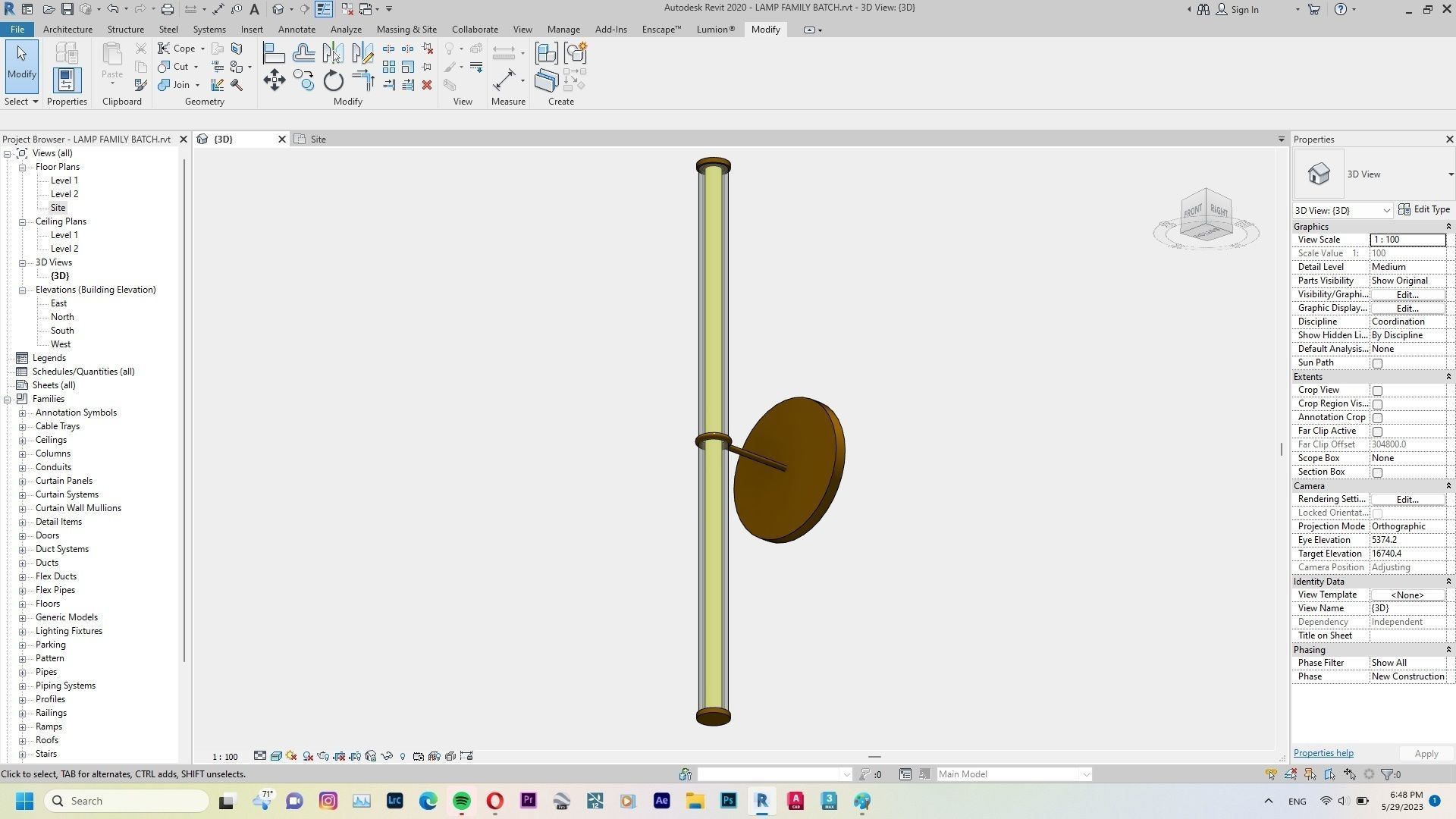This screenshot has height=819, width=1456.
Task: Click Edit button for Rendering Settings
Action: [1407, 500]
